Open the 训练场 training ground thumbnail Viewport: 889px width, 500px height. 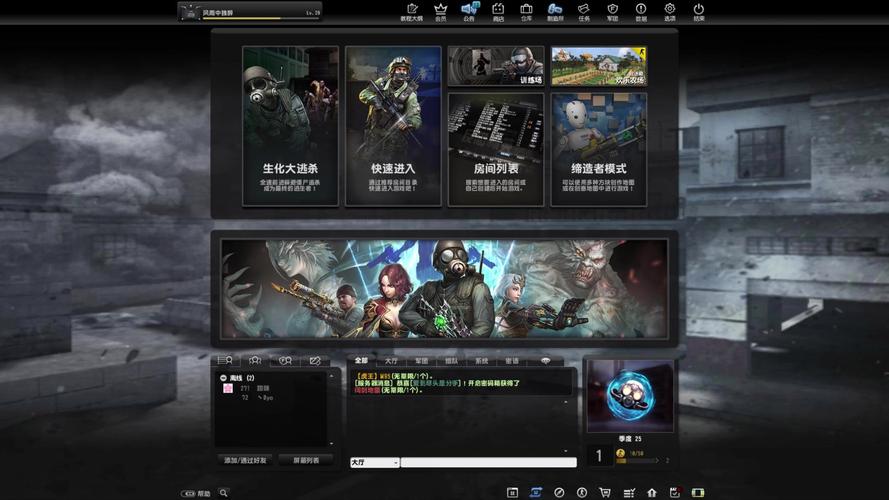coord(496,66)
